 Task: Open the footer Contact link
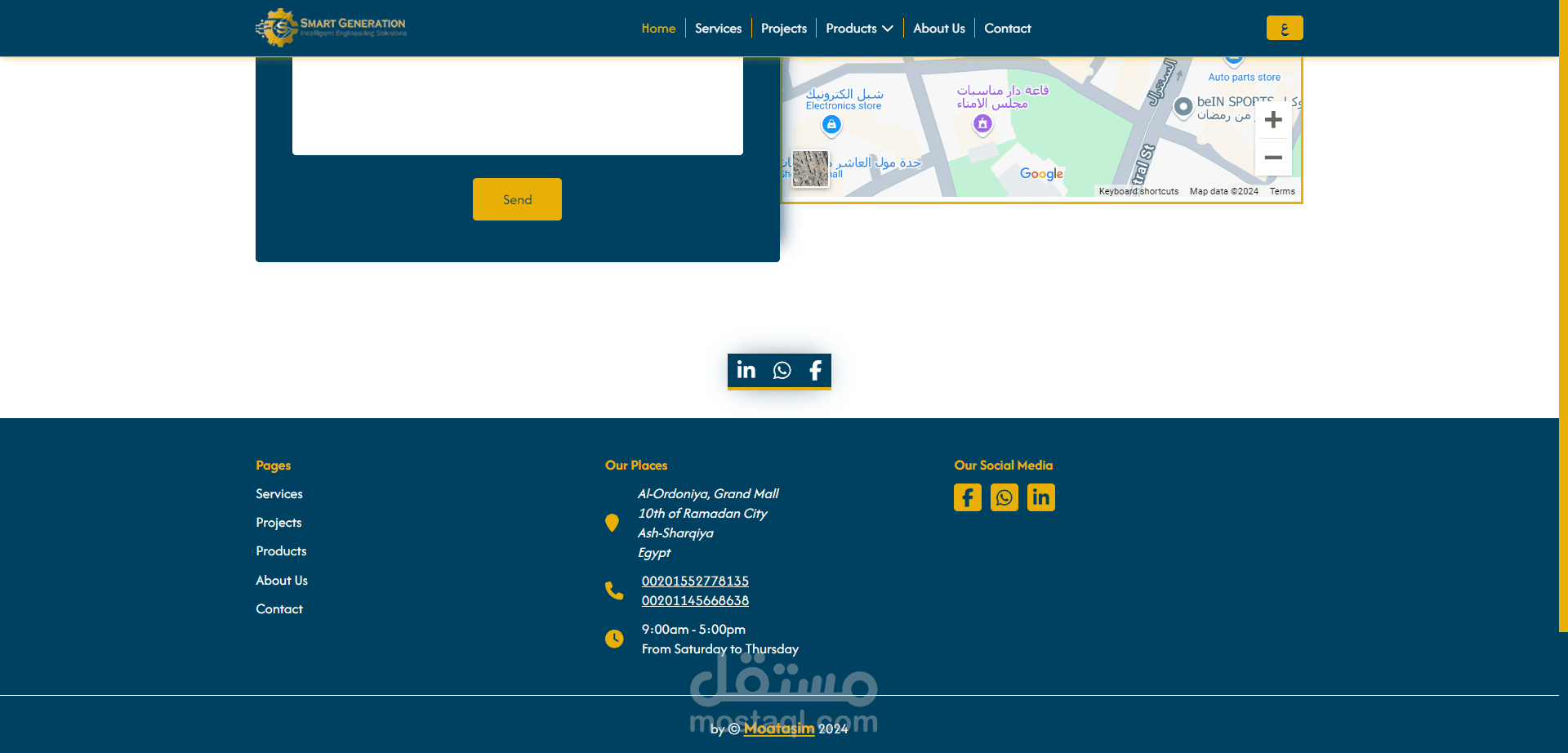pyautogui.click(x=279, y=609)
